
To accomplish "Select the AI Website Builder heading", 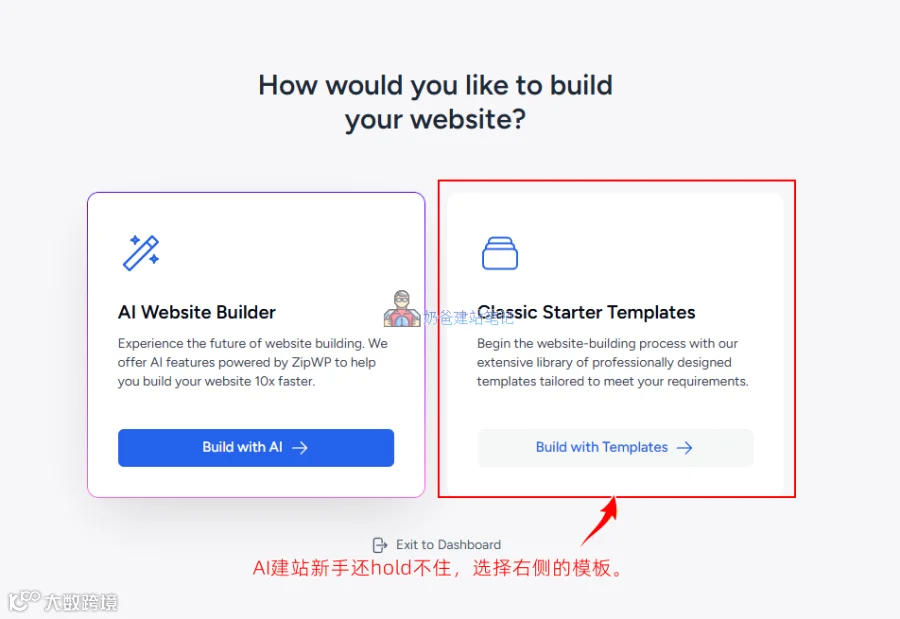I will [x=197, y=312].
